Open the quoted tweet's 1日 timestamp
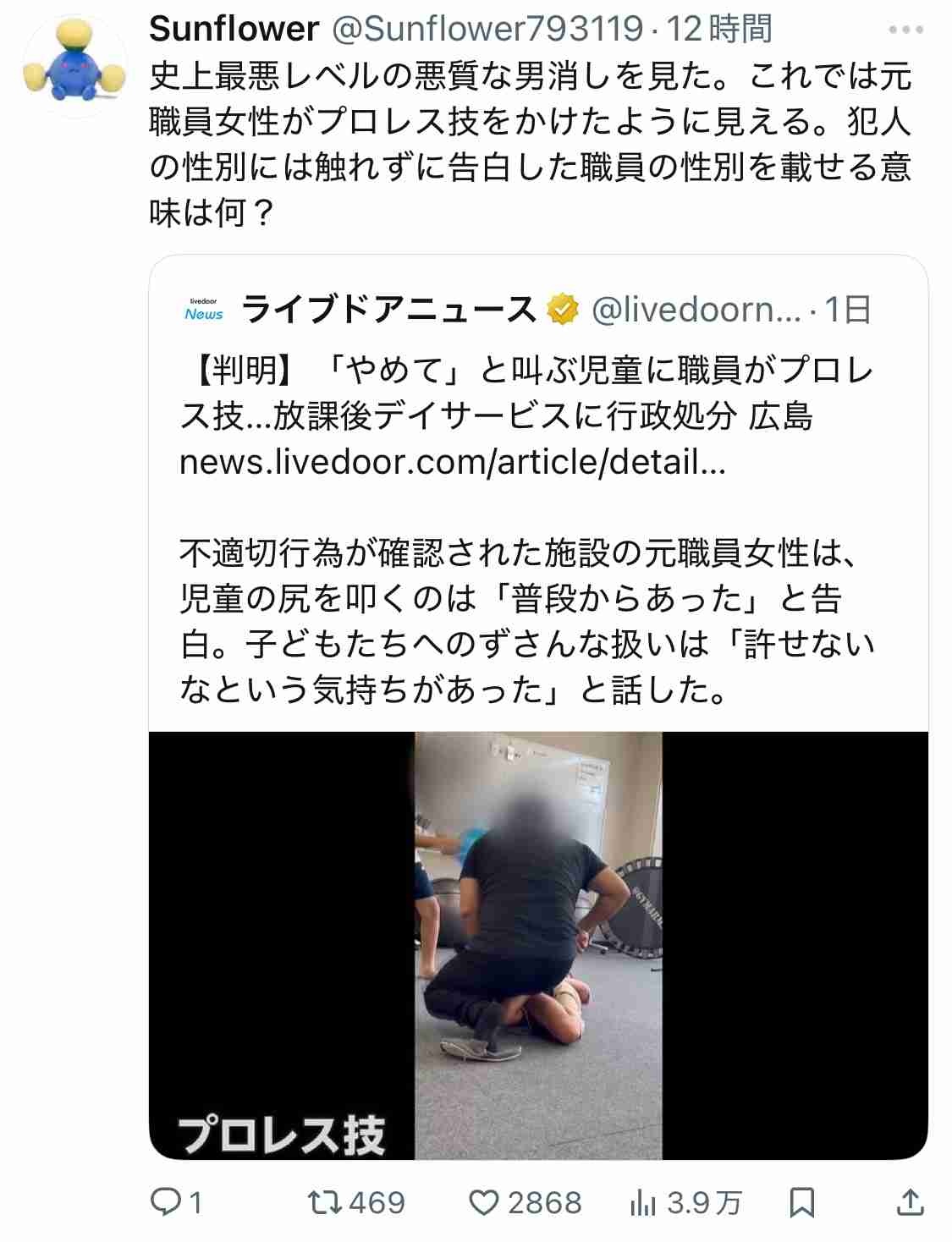952x1242 pixels. tap(848, 310)
